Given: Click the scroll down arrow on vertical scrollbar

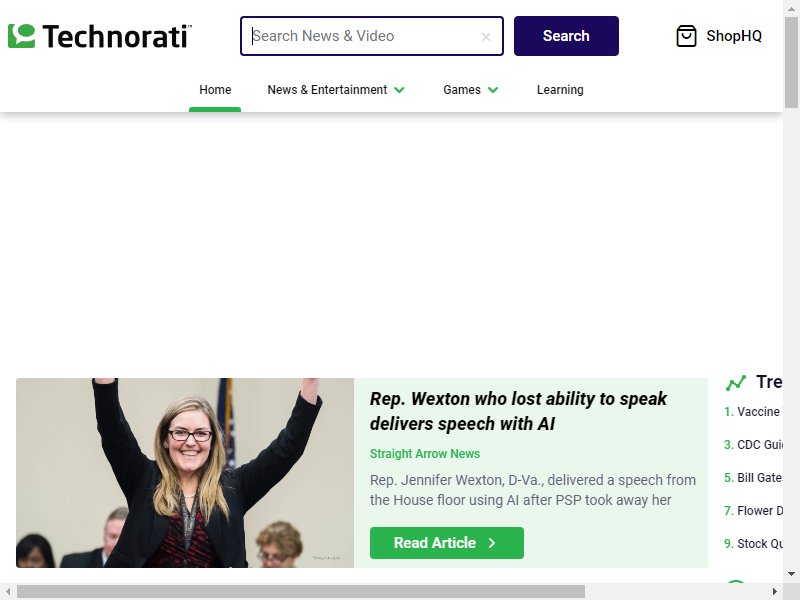Looking at the screenshot, I should [791, 574].
